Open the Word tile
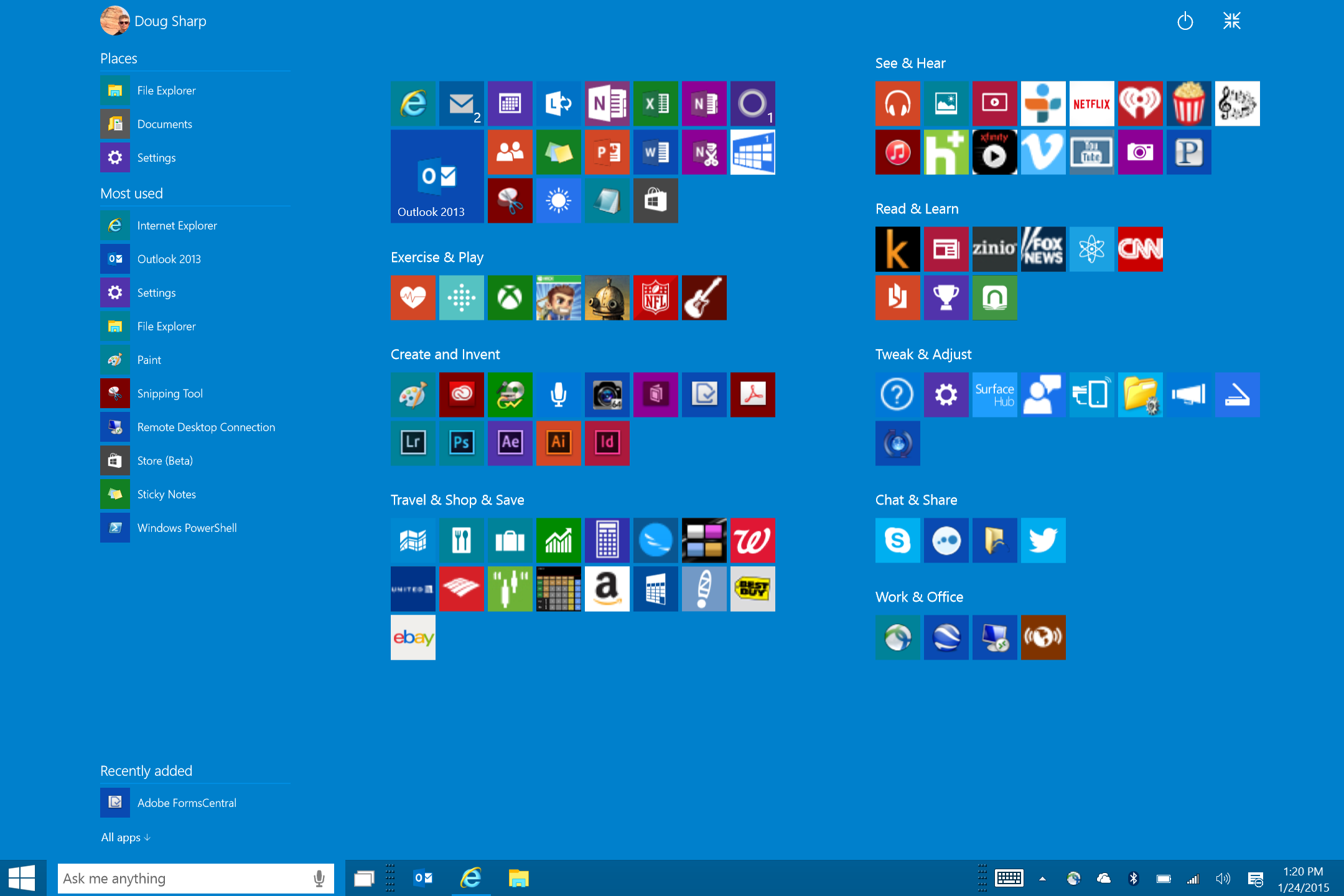 [655, 152]
